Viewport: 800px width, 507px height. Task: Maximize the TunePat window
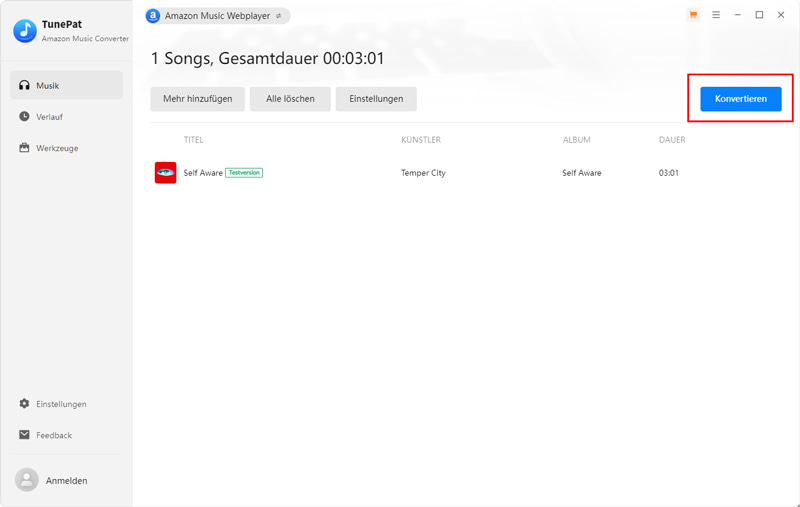coord(759,15)
